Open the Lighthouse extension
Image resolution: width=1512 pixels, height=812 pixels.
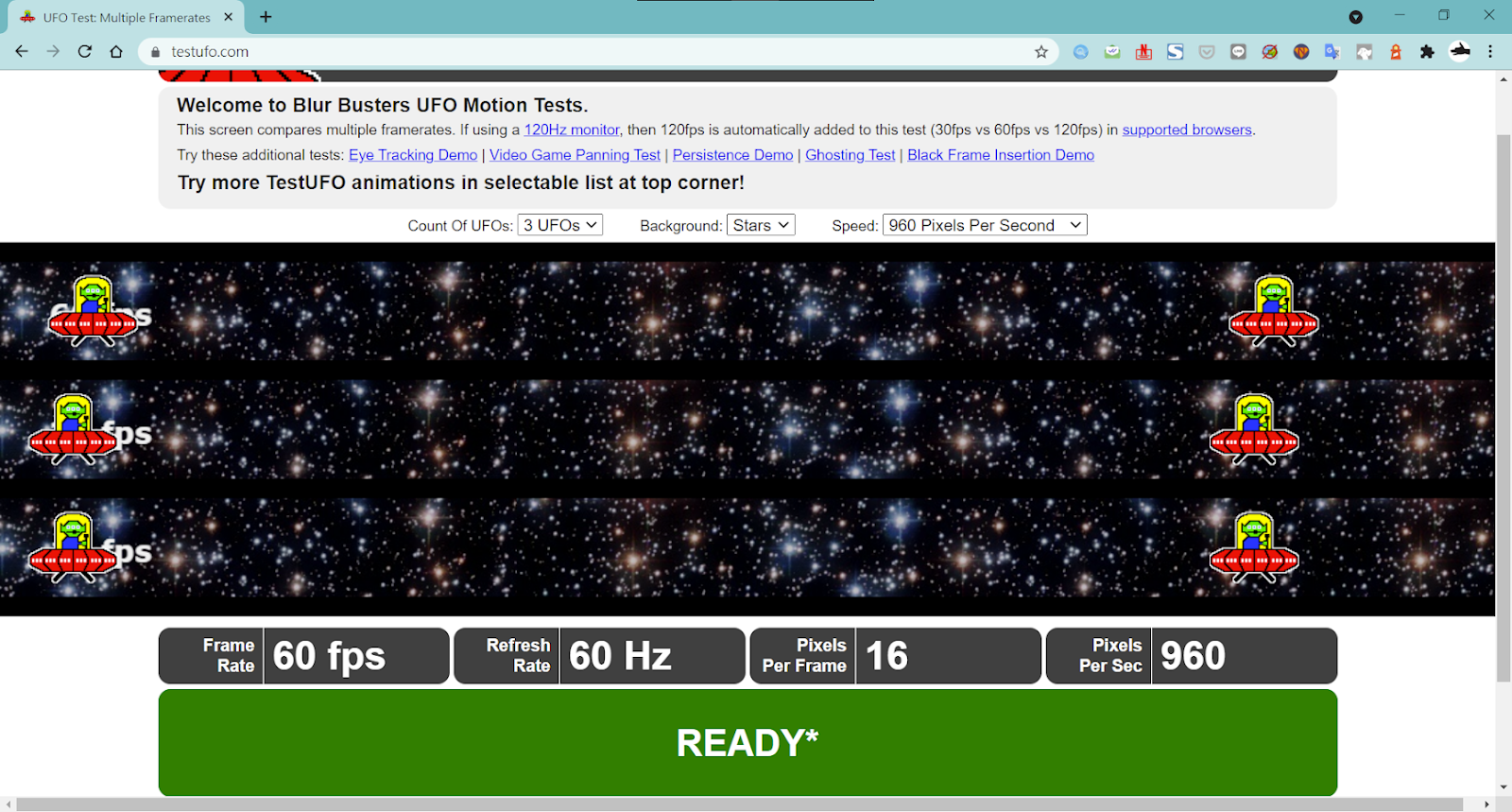tap(1396, 52)
